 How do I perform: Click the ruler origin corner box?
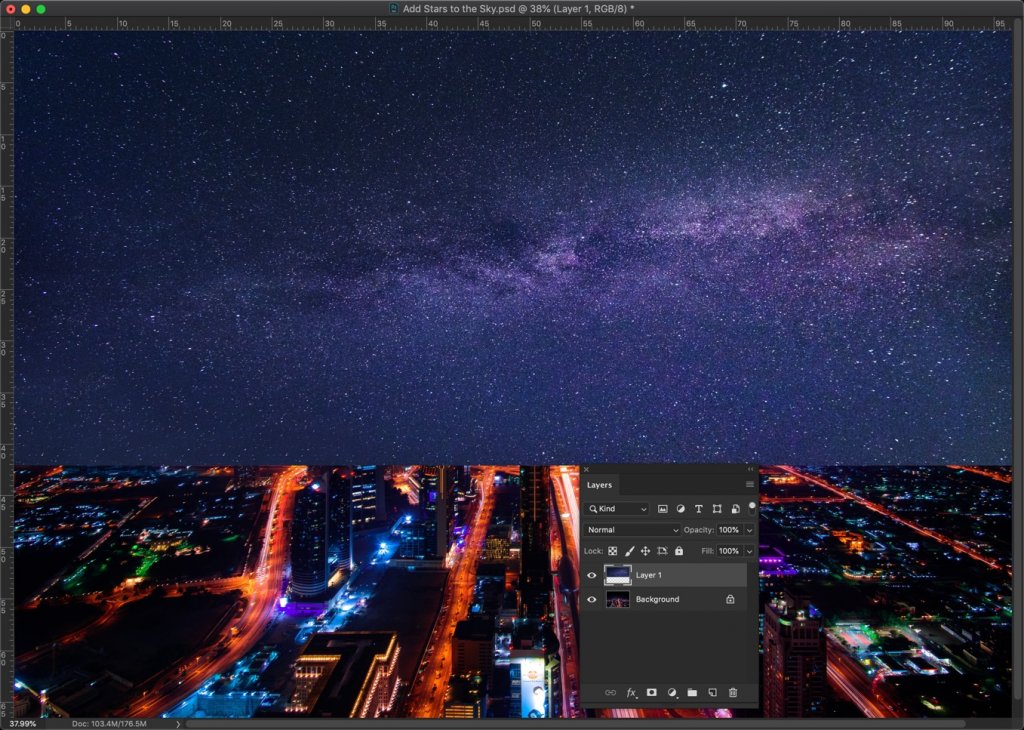click(7, 24)
